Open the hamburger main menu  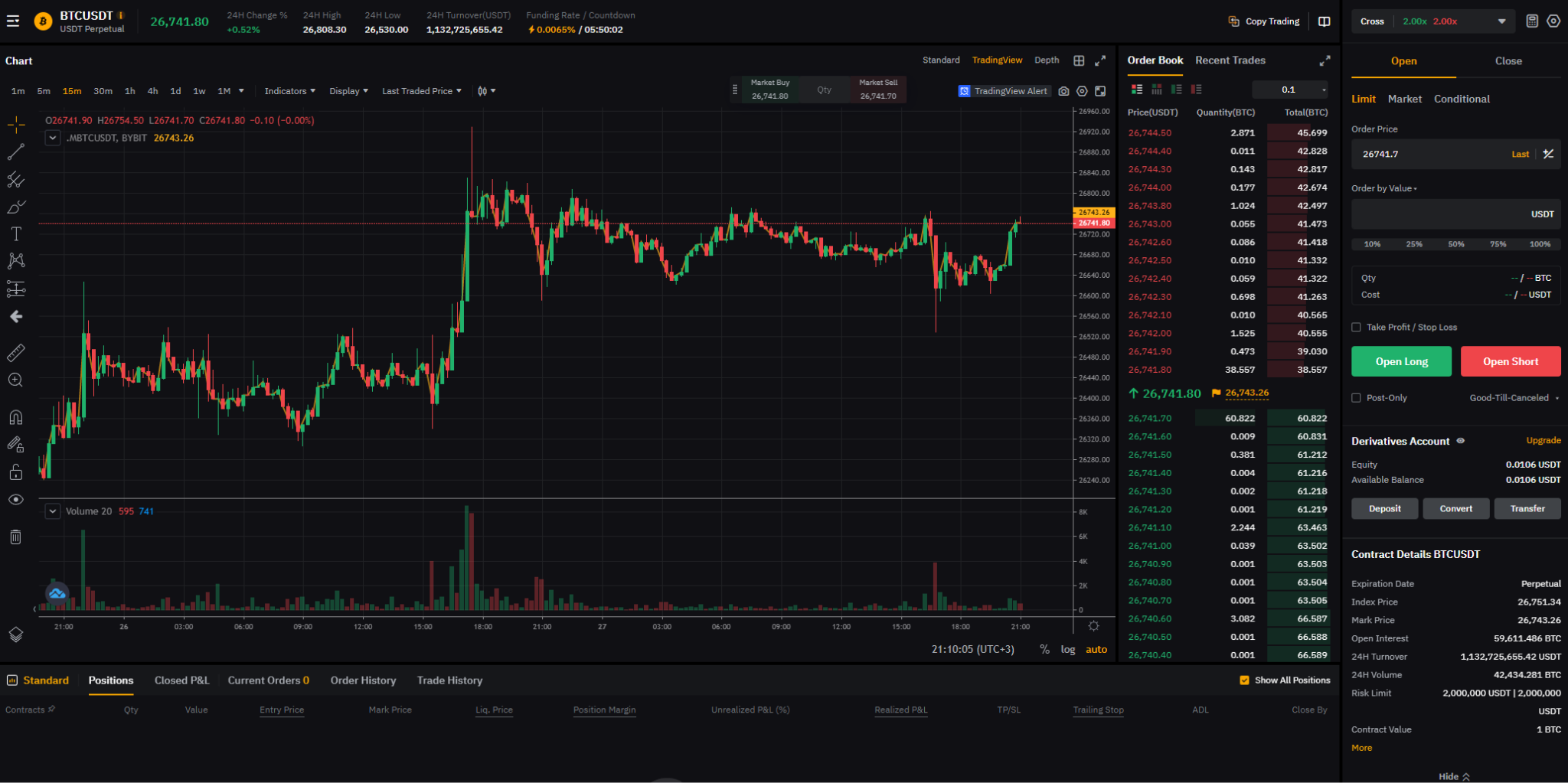pos(13,21)
